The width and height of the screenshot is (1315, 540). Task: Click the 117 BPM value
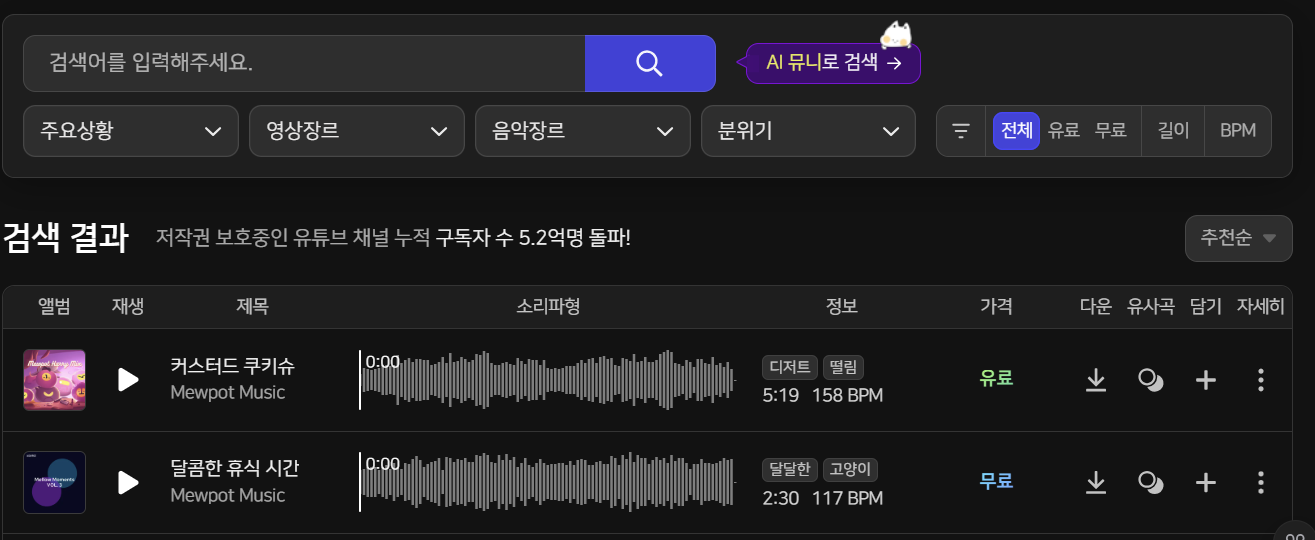tap(848, 498)
